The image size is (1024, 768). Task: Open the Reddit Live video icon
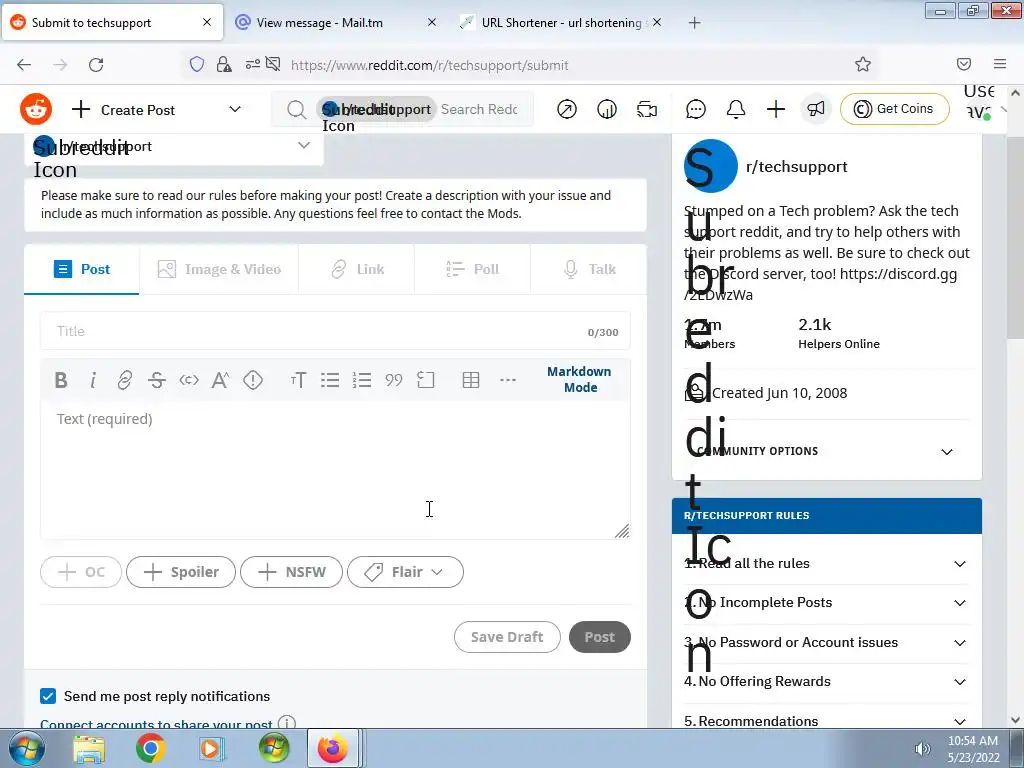point(647,109)
